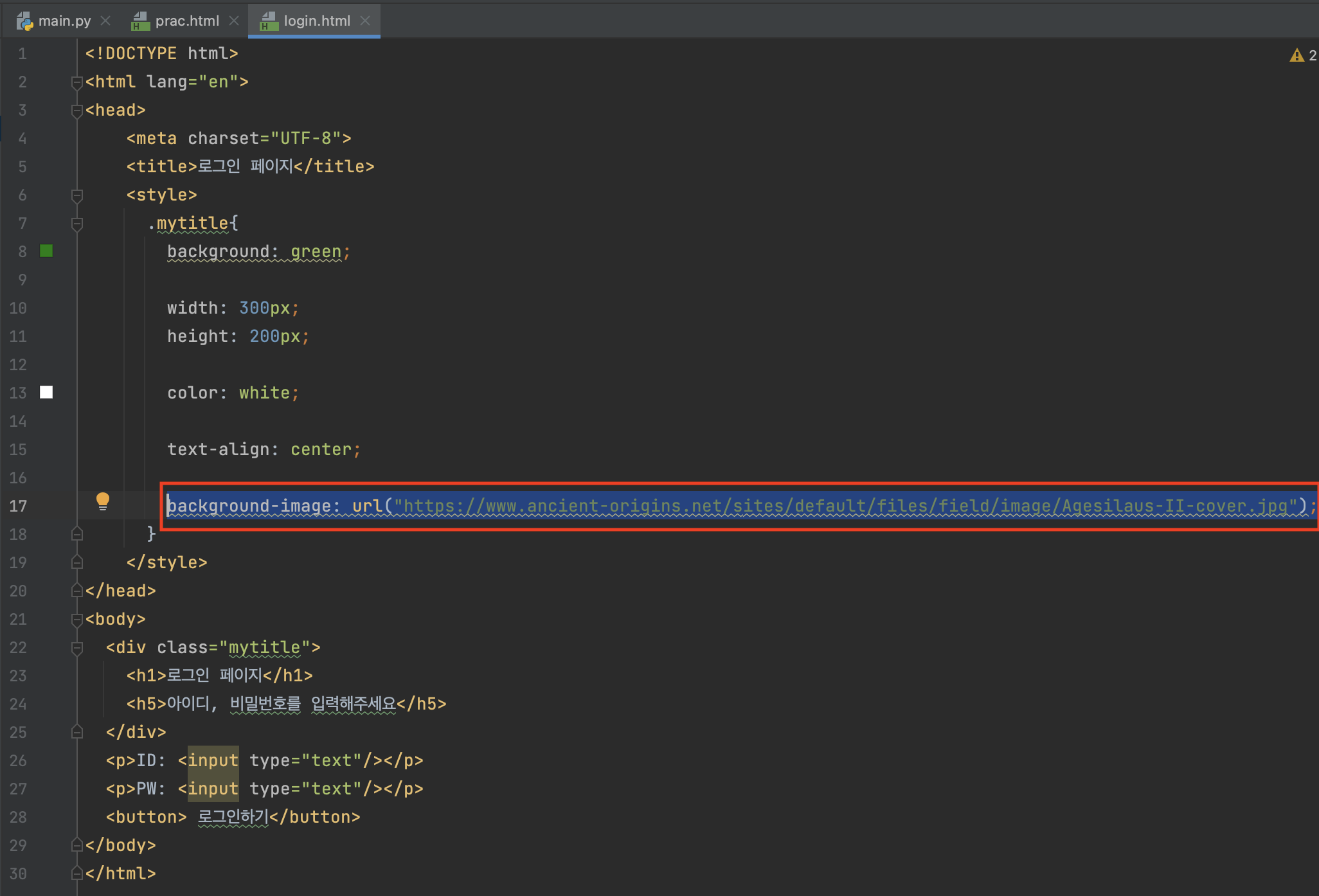The width and height of the screenshot is (1319, 896).
Task: Place cursor on the button element line
Action: click(x=233, y=817)
